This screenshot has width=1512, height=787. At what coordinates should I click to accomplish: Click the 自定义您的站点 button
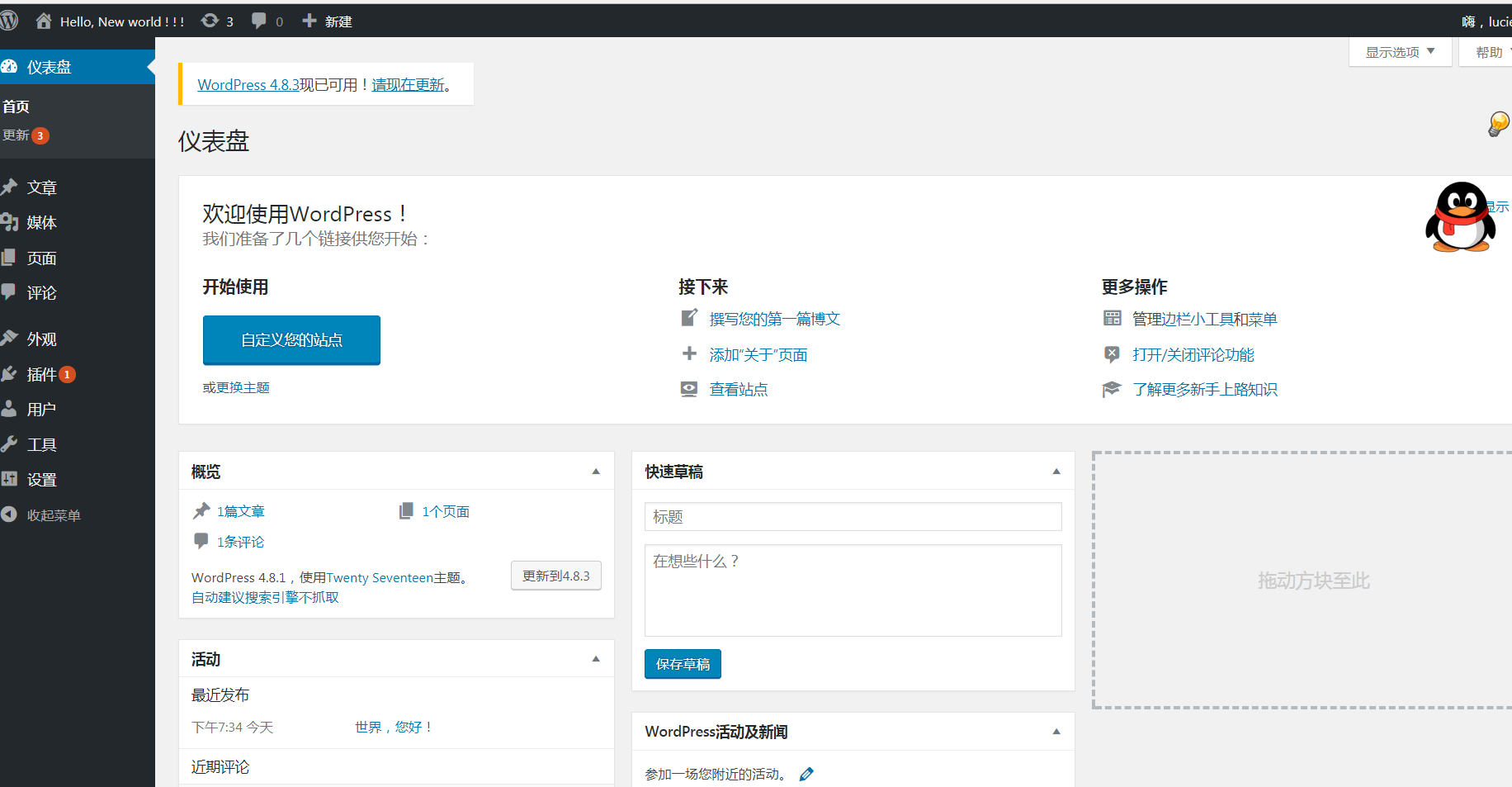[291, 339]
